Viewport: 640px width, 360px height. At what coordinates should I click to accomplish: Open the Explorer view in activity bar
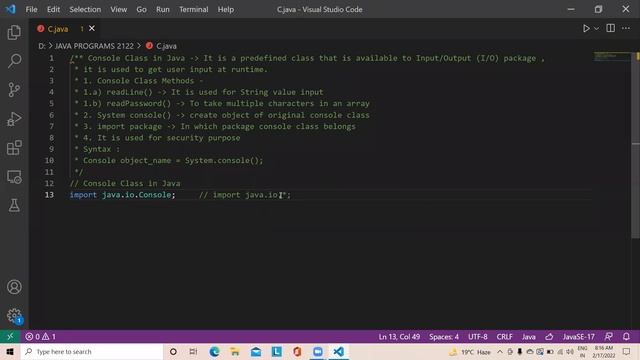click(x=14, y=32)
